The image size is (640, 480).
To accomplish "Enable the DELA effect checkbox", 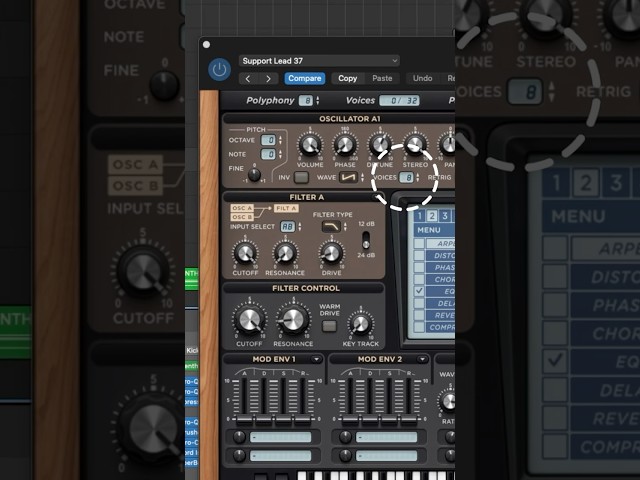I will [x=419, y=303].
